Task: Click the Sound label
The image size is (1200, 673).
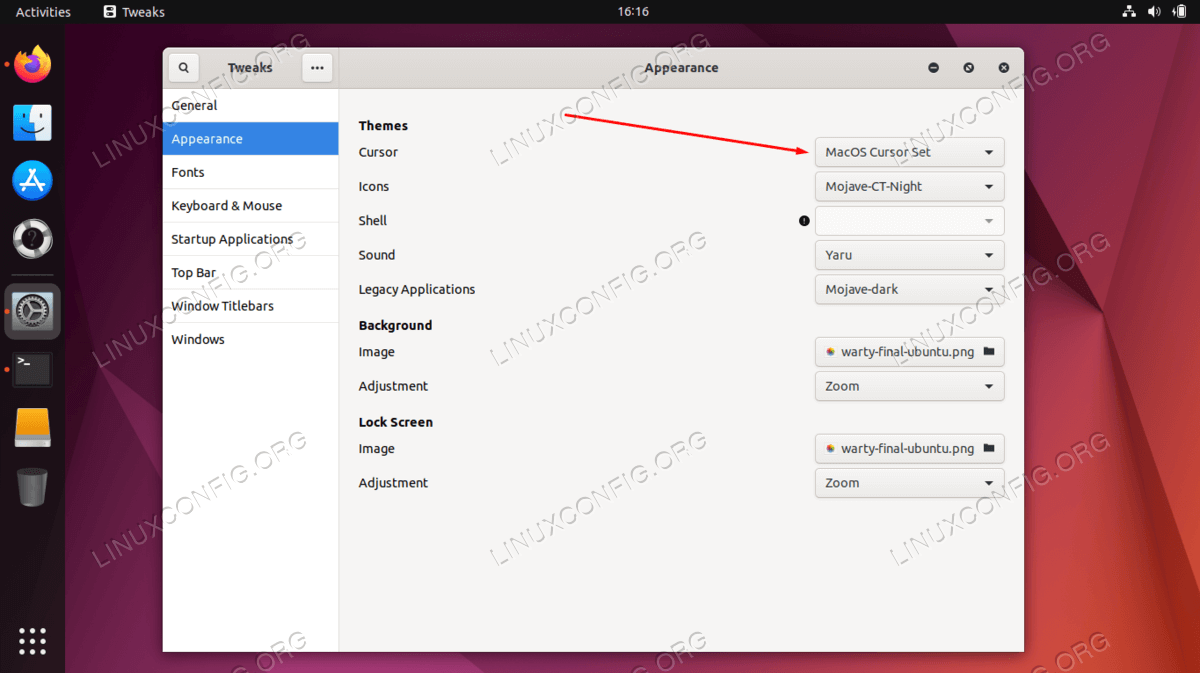Action: click(377, 255)
